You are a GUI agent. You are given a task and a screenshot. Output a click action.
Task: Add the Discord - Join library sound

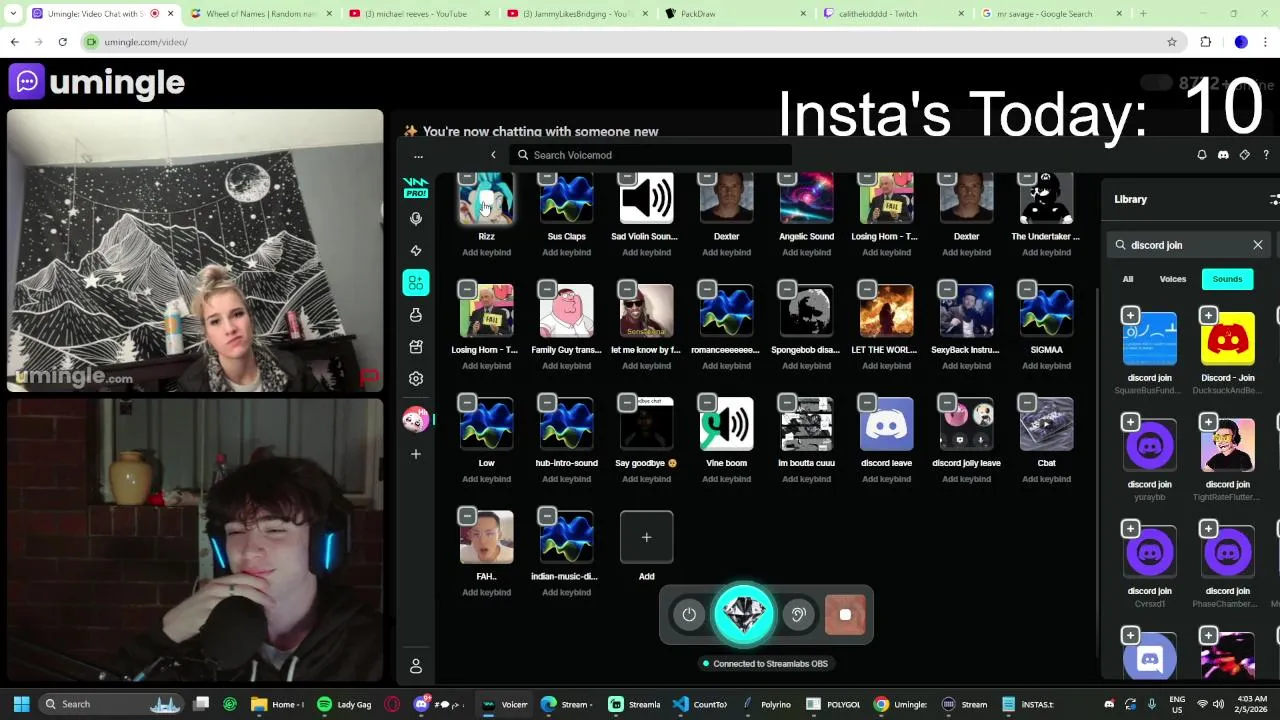tap(1208, 316)
